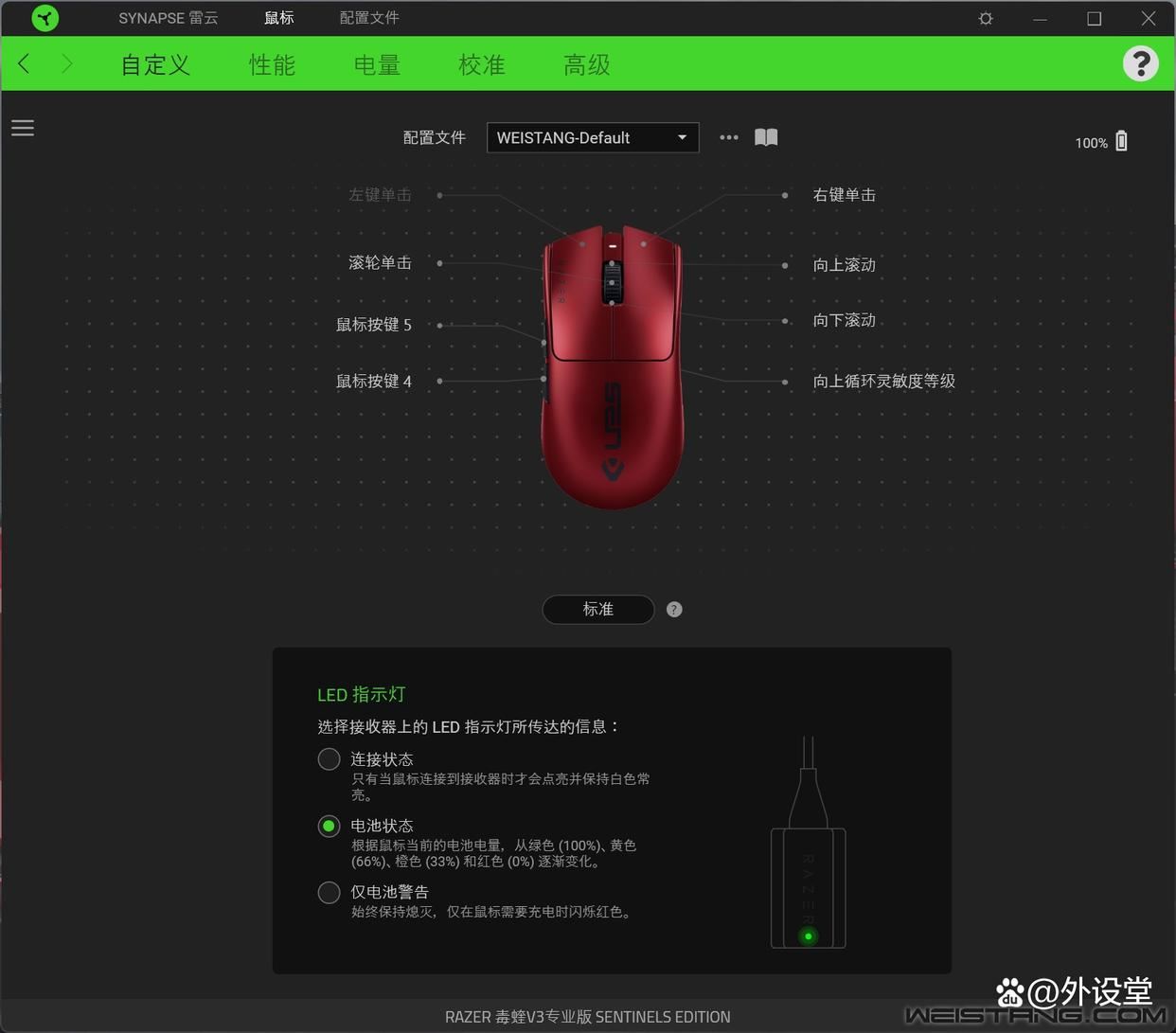This screenshot has height=1033, width=1176.
Task: Click the green LED status dot on receiver
Action: coord(808,935)
